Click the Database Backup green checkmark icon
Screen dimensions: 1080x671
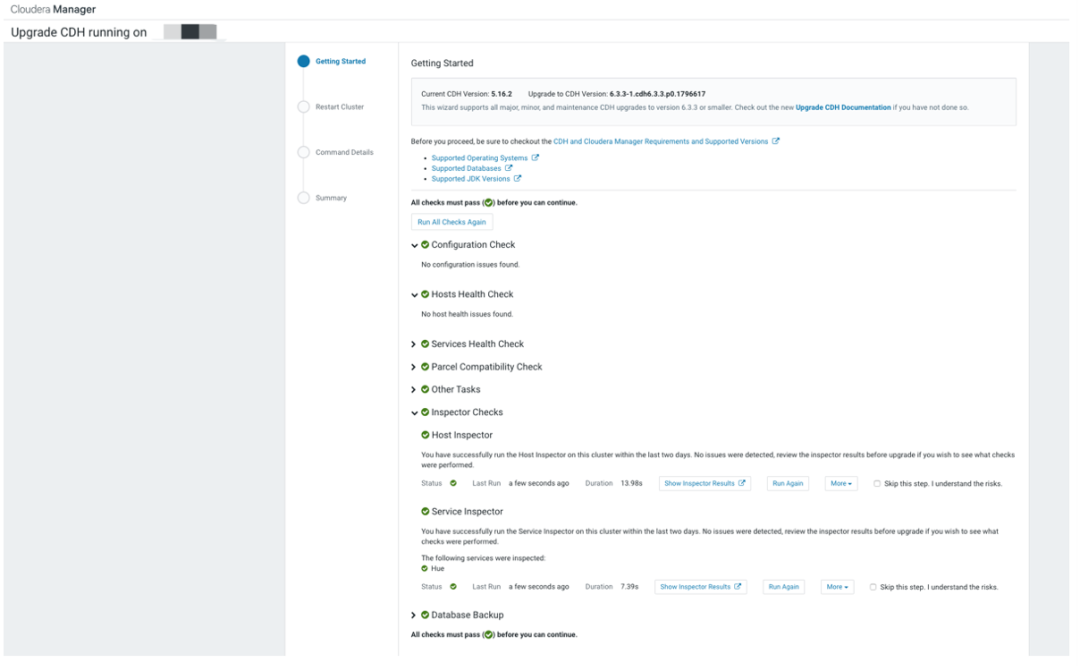click(425, 615)
